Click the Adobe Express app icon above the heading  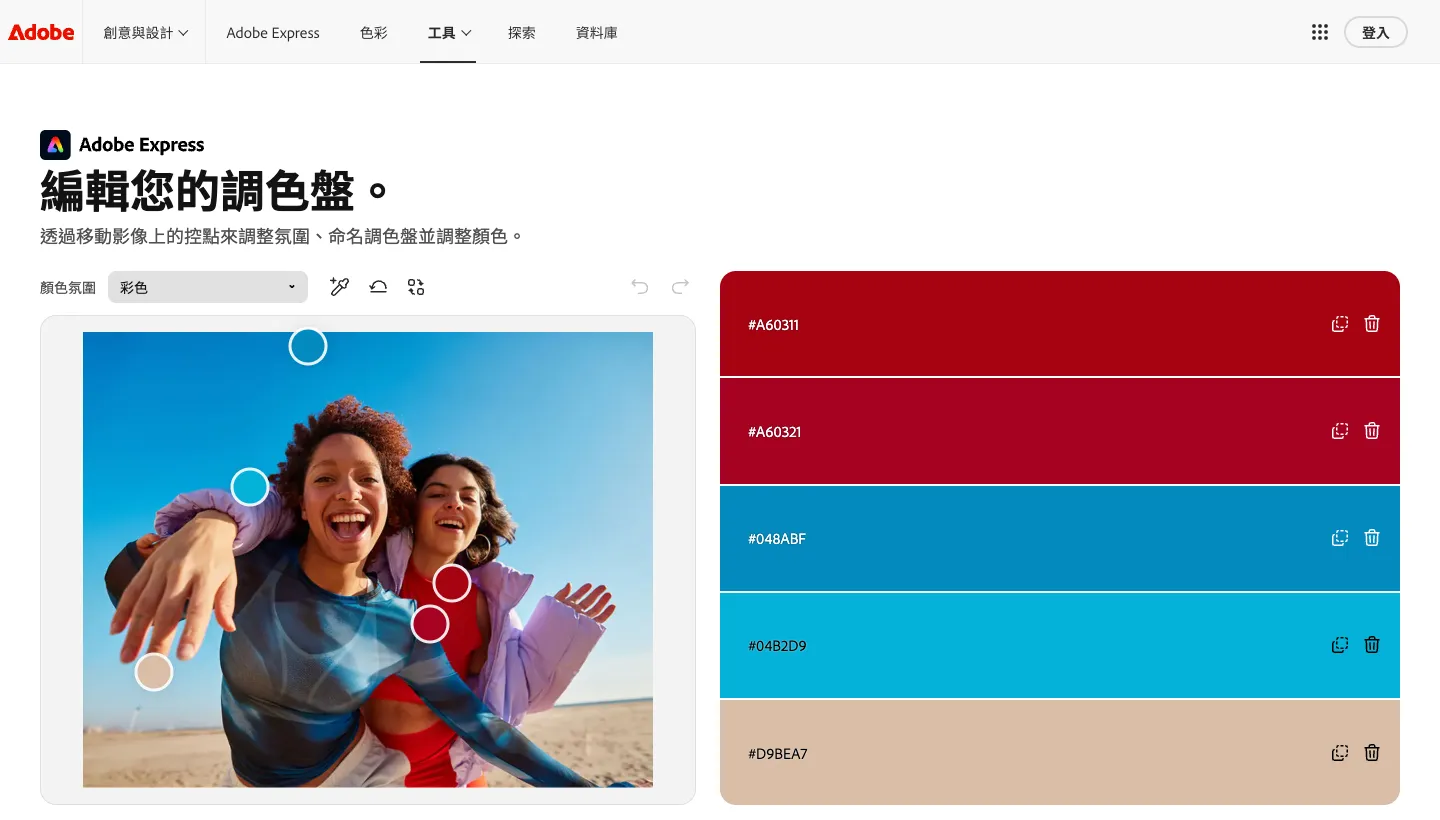(55, 145)
